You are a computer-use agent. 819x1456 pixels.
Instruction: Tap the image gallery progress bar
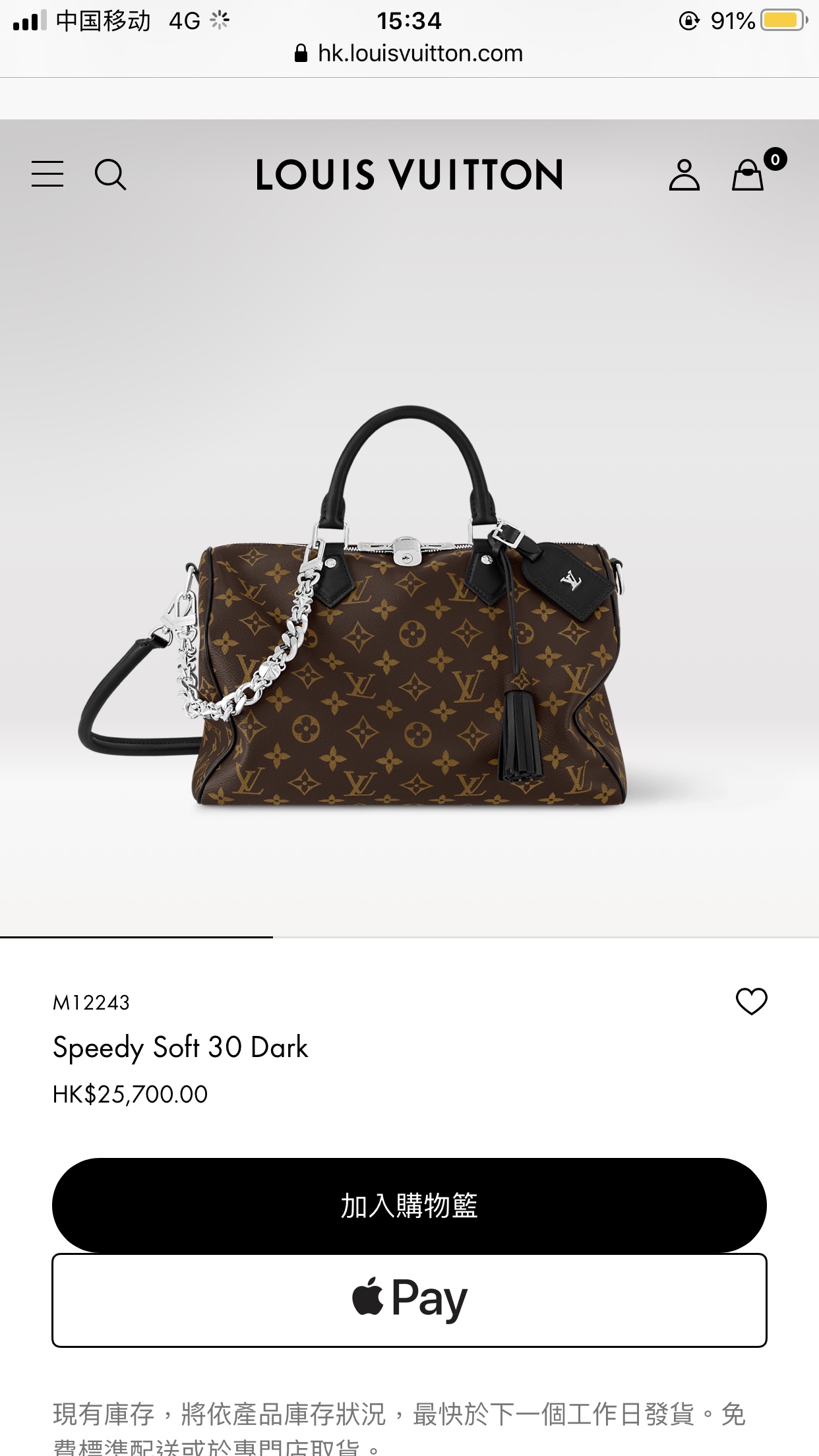(x=409, y=936)
